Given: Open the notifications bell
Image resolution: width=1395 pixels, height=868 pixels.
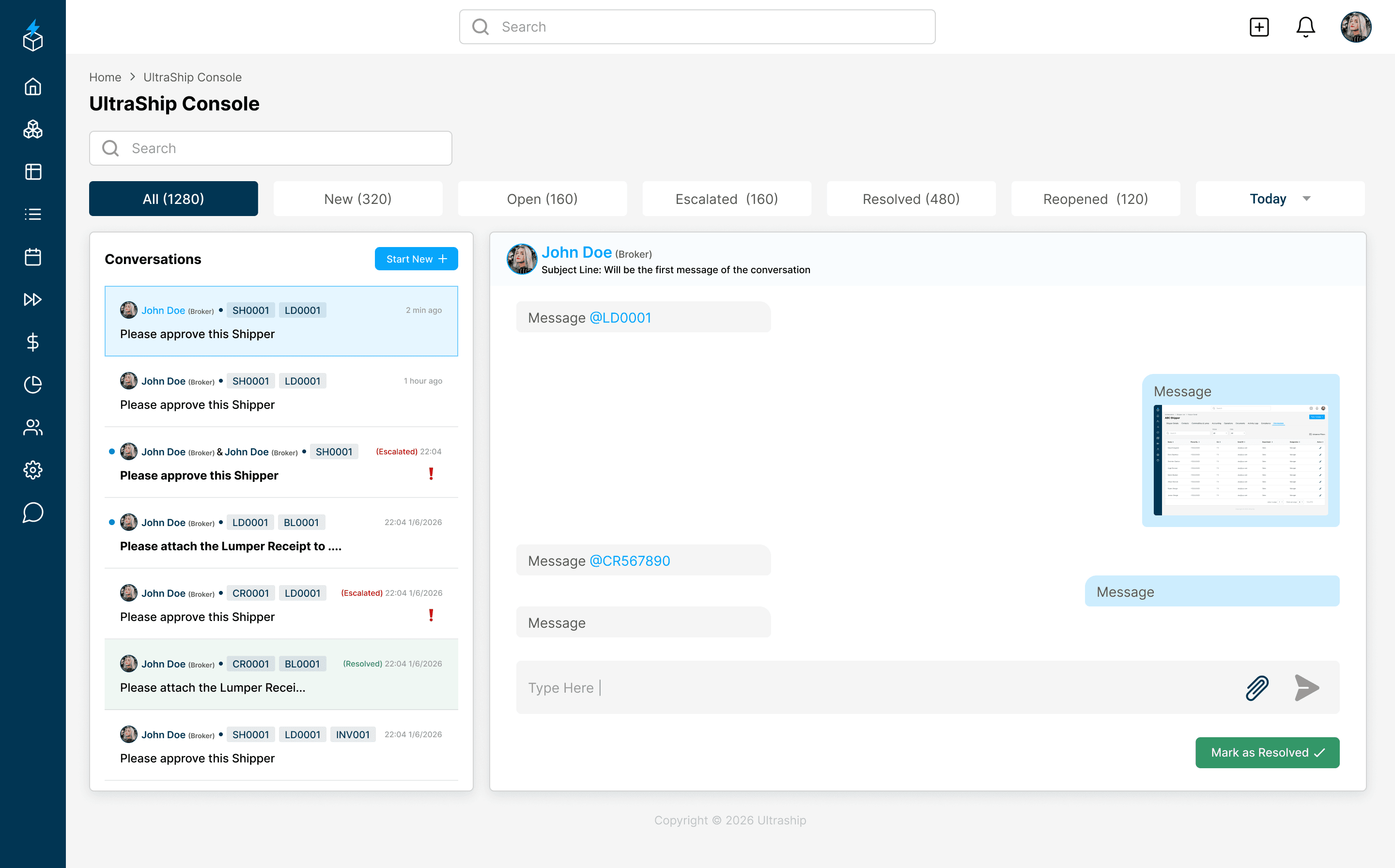Looking at the screenshot, I should click(x=1305, y=27).
